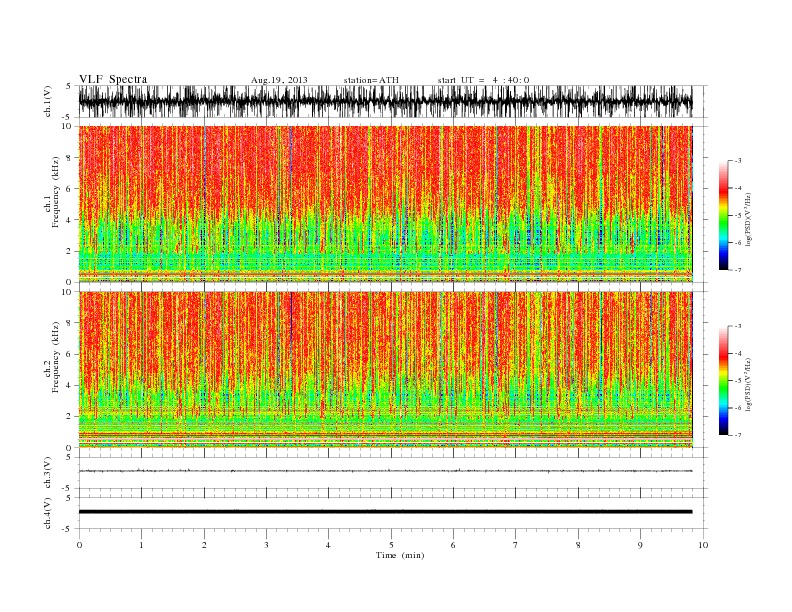792x612 pixels.
Task: Click the ch.1 voltage waveform trace
Action: pyautogui.click(x=385, y=101)
